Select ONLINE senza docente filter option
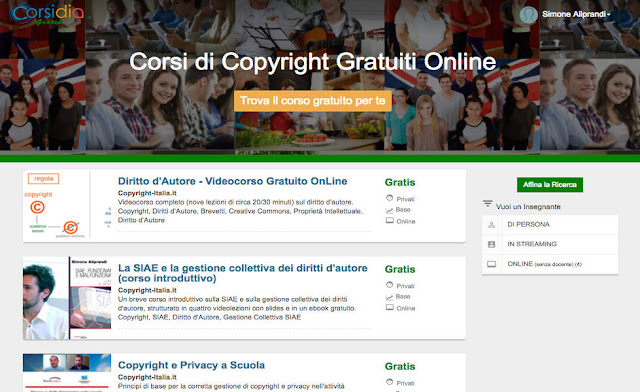The height and width of the screenshot is (392, 640). point(550,264)
